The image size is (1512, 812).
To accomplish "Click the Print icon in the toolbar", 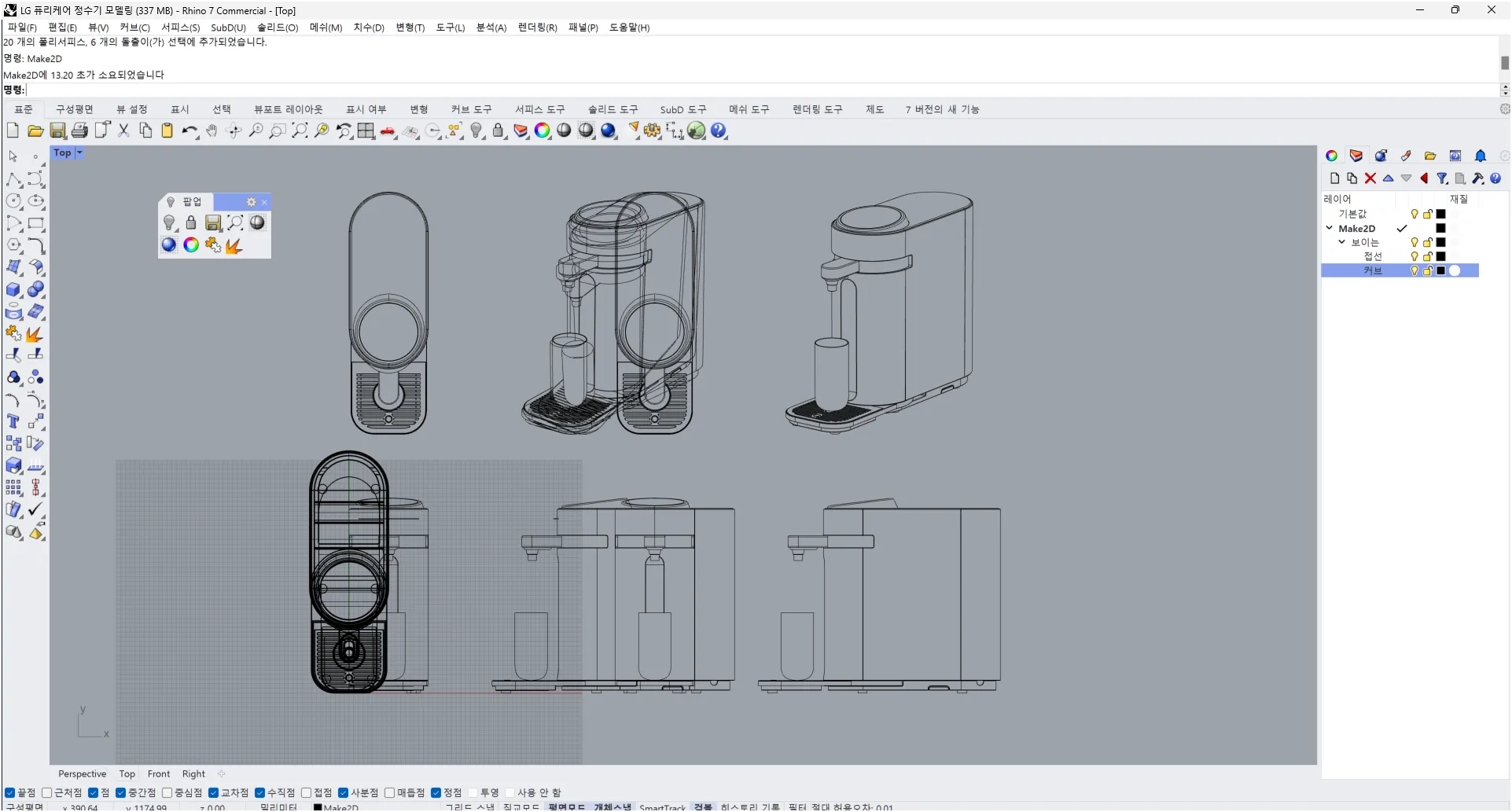I will [x=79, y=131].
